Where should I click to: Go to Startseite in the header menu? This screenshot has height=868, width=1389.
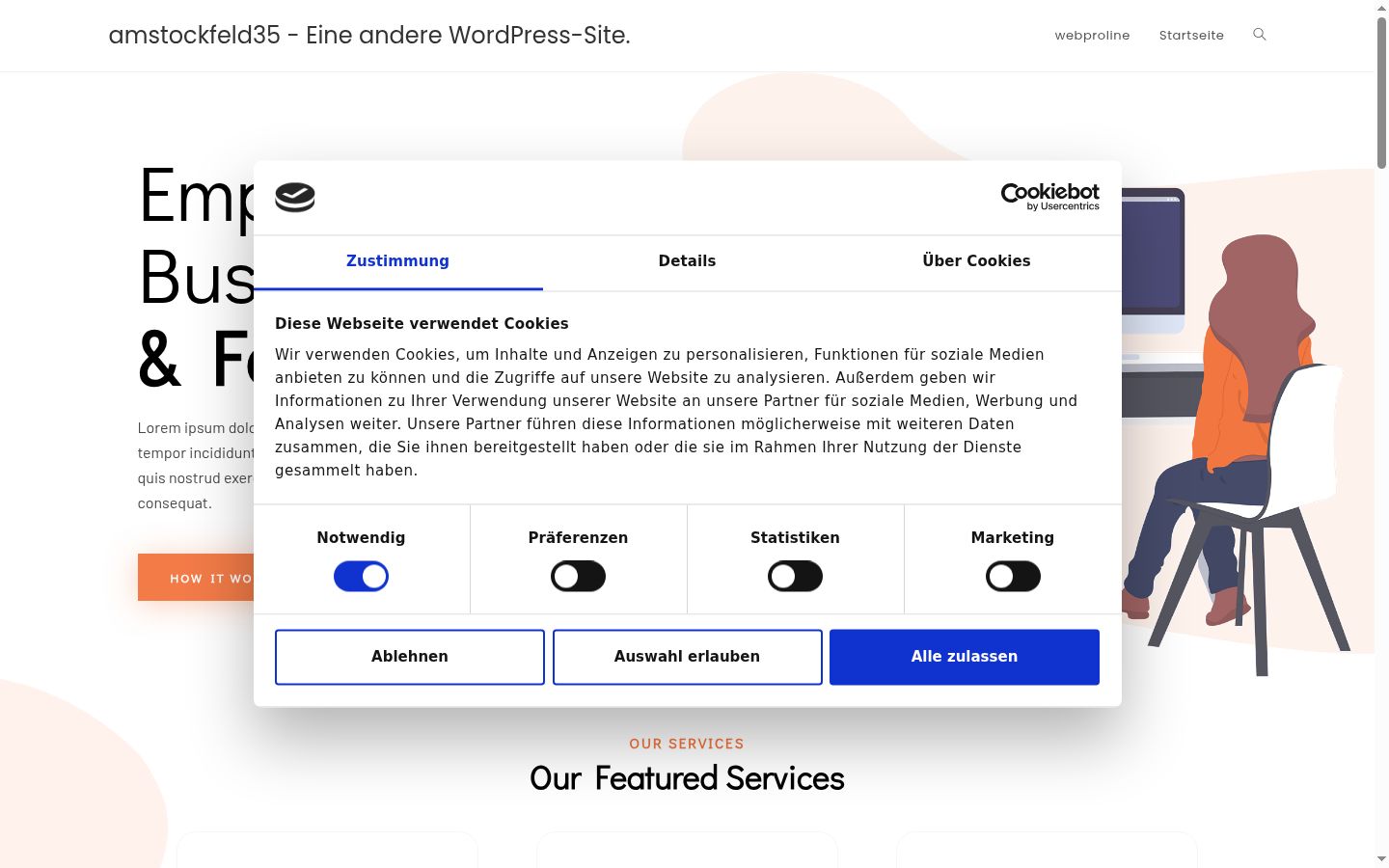(1191, 36)
